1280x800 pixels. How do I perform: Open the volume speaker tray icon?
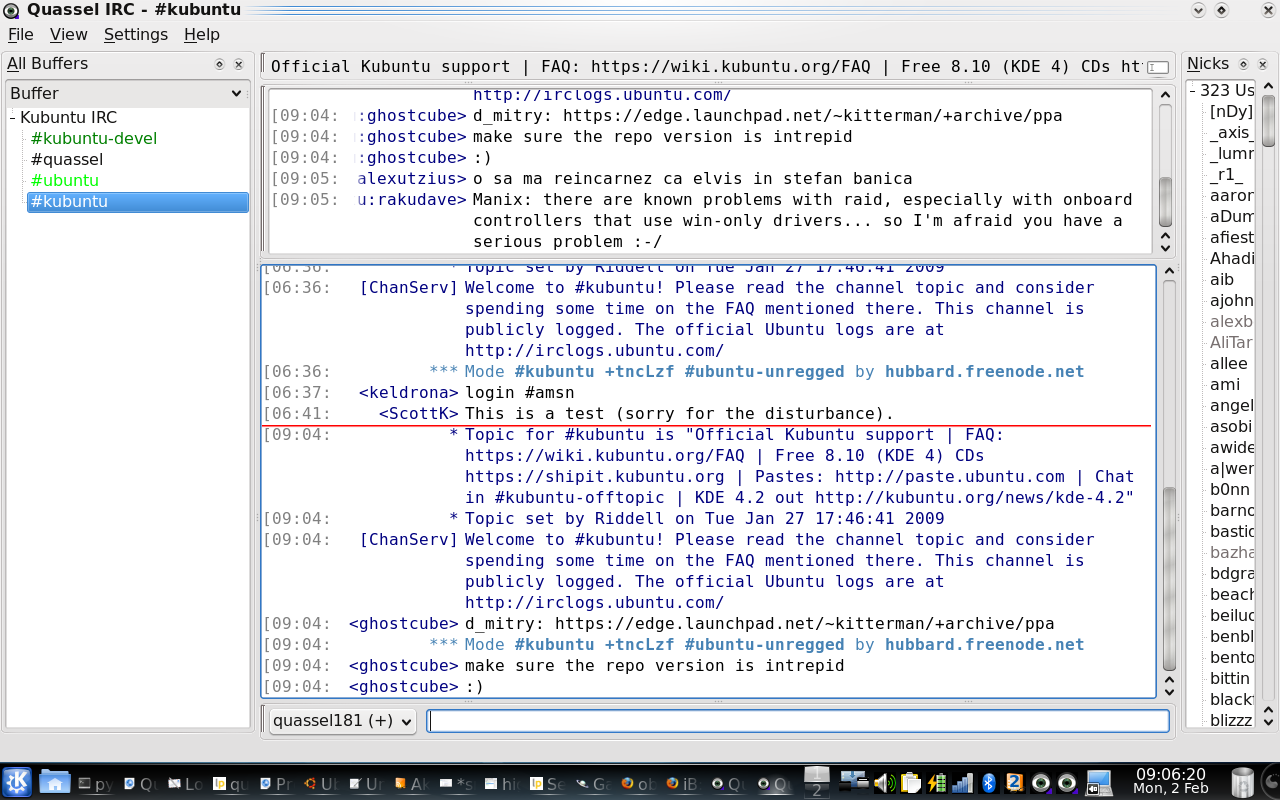click(x=884, y=782)
